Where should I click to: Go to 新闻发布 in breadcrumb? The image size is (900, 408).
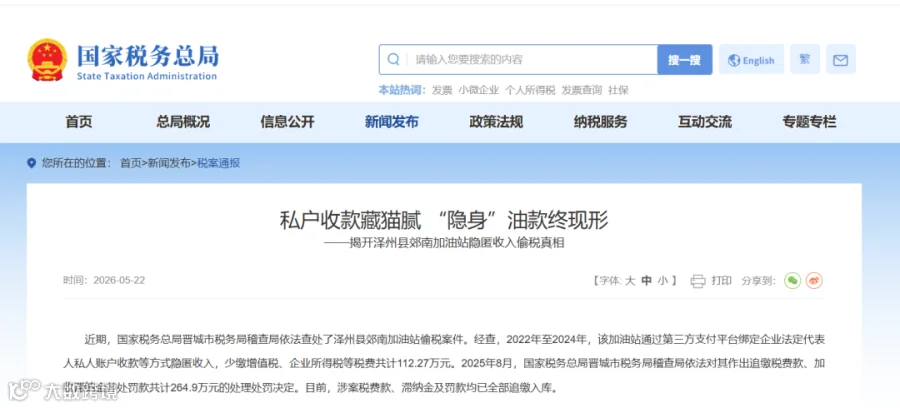(x=169, y=164)
